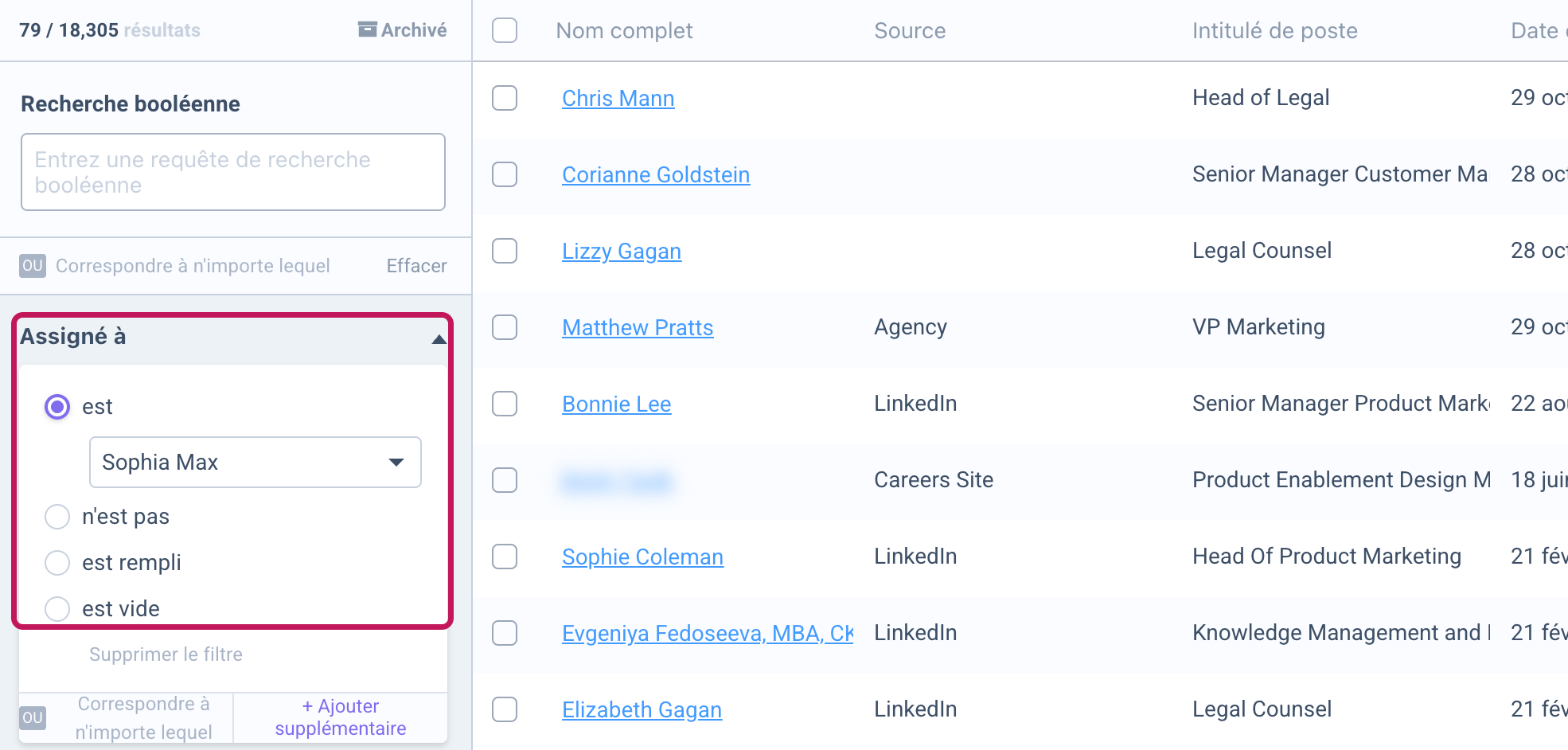Image resolution: width=1568 pixels, height=750 pixels.
Task: Click Supprimer le filtre
Action: click(166, 655)
